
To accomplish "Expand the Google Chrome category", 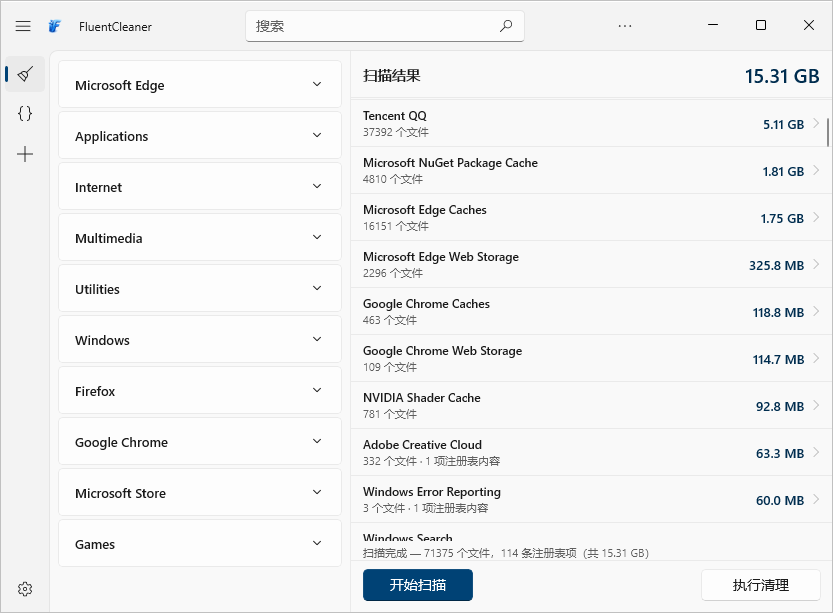I will point(200,441).
